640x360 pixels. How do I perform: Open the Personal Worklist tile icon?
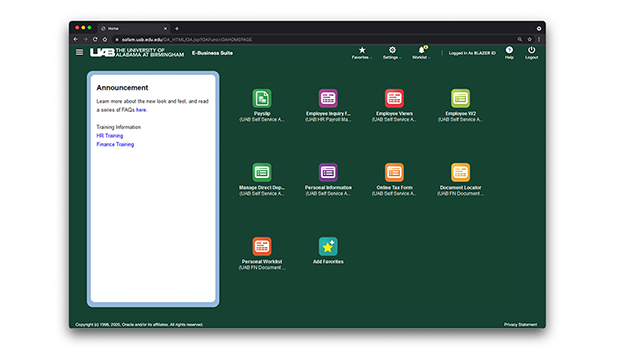(x=262, y=246)
